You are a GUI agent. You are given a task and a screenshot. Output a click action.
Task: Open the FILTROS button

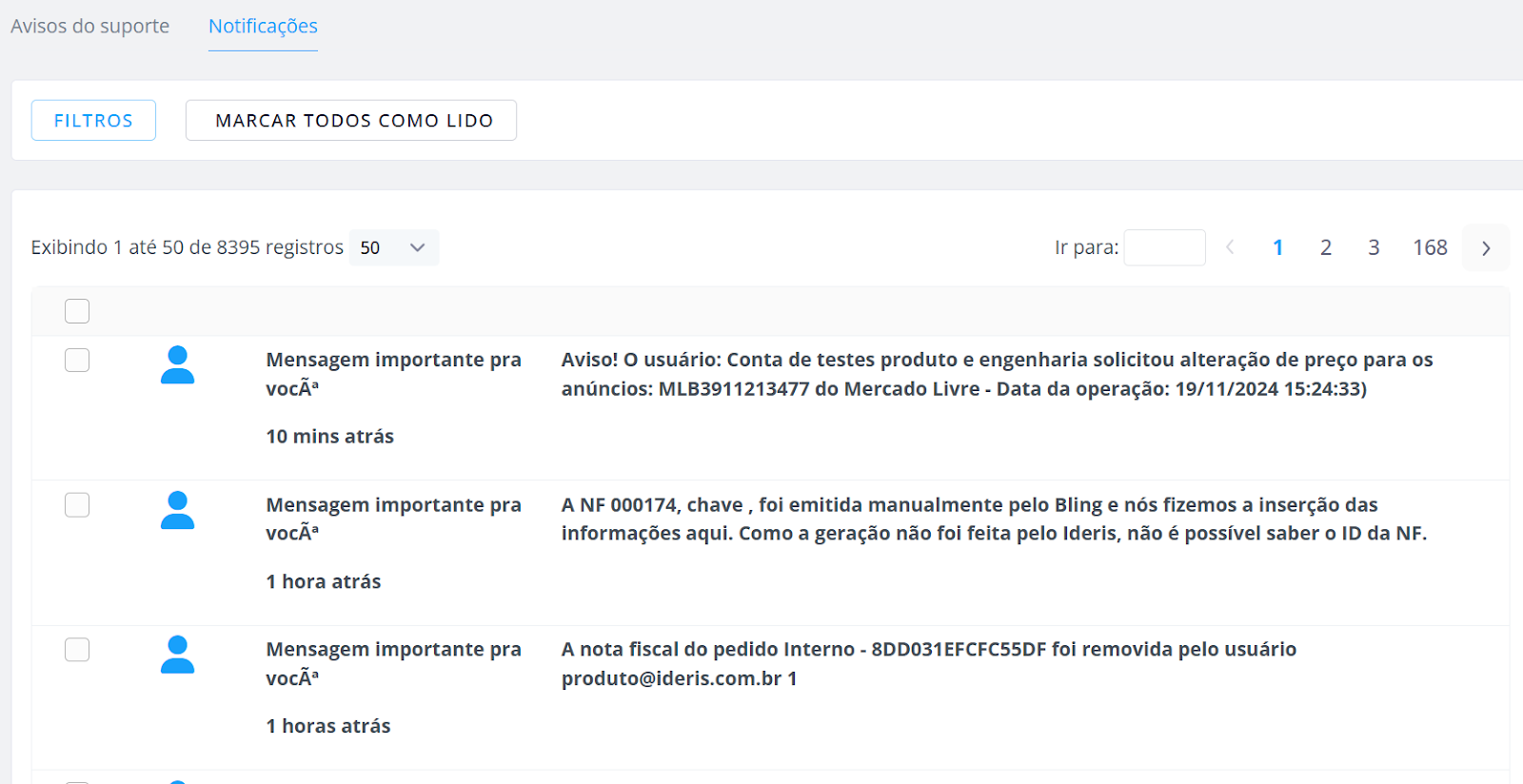pos(93,120)
